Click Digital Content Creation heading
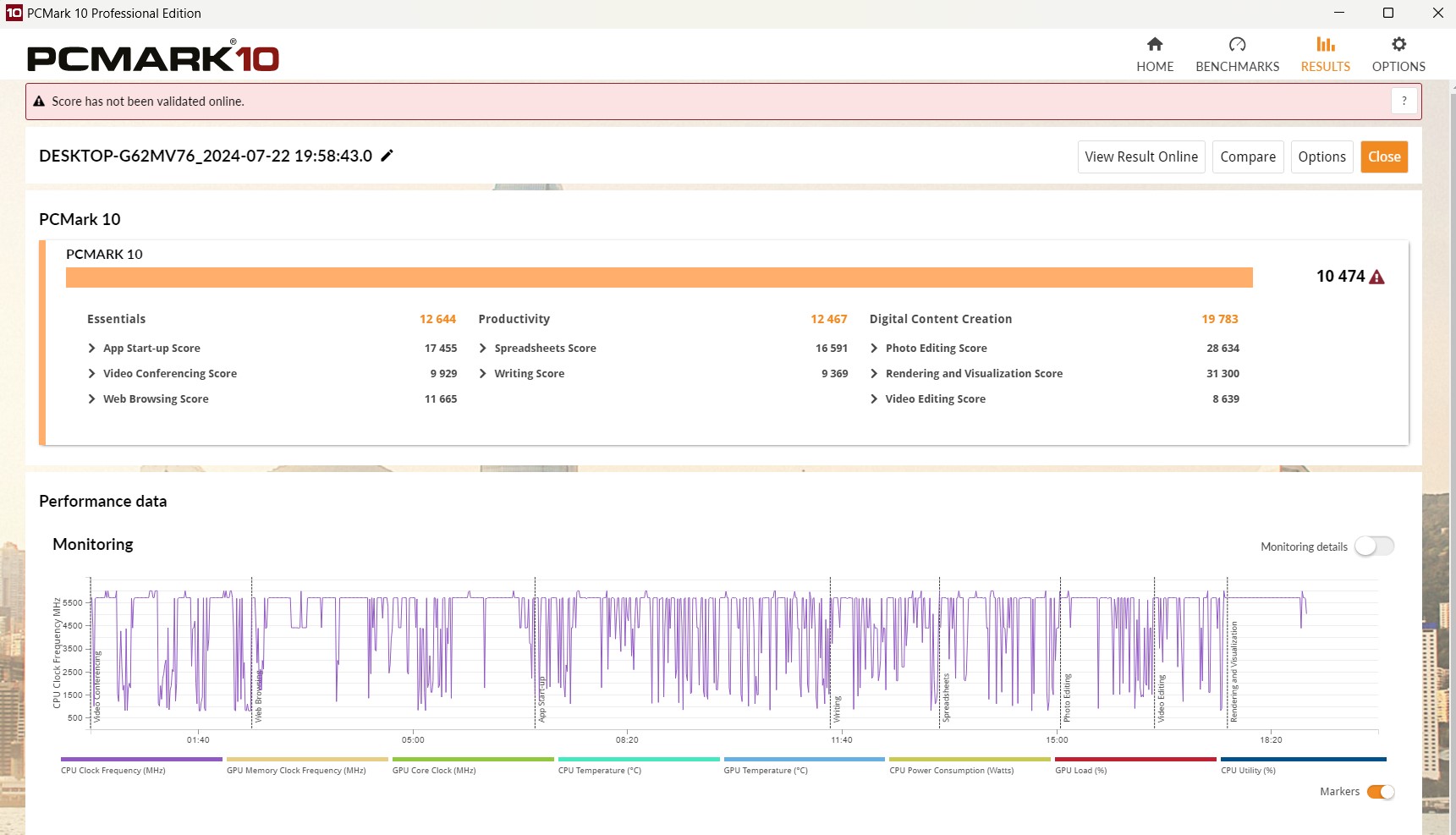This screenshot has width=1456, height=835. click(x=941, y=319)
